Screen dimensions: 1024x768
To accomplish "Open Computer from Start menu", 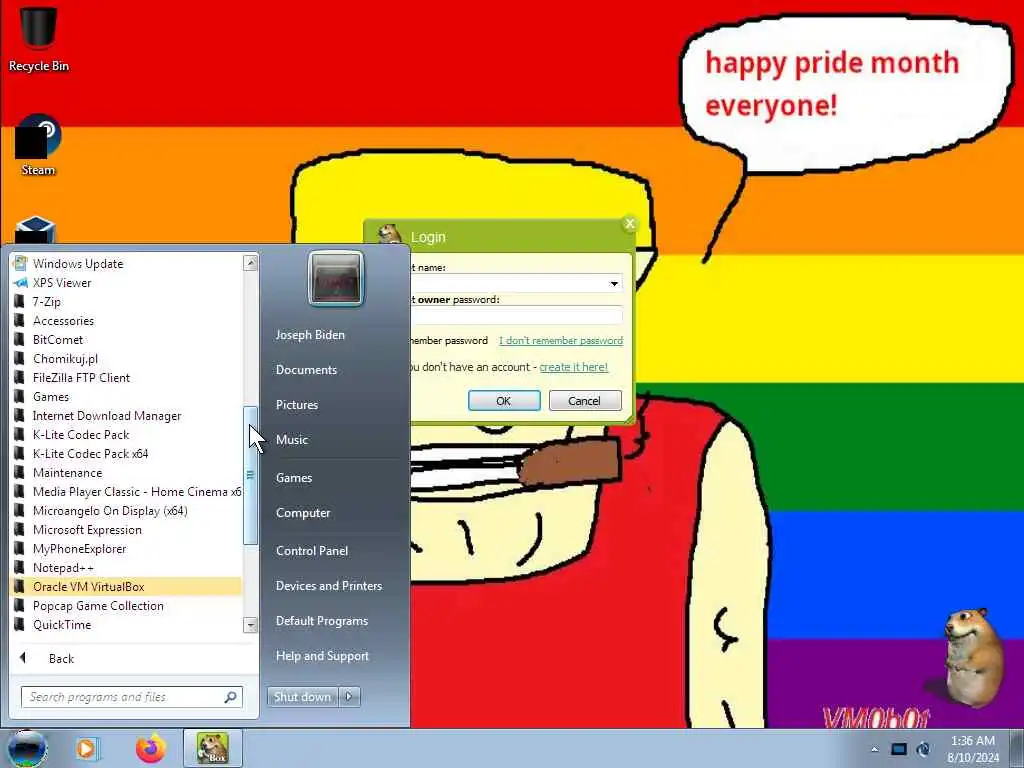I will click(303, 513).
